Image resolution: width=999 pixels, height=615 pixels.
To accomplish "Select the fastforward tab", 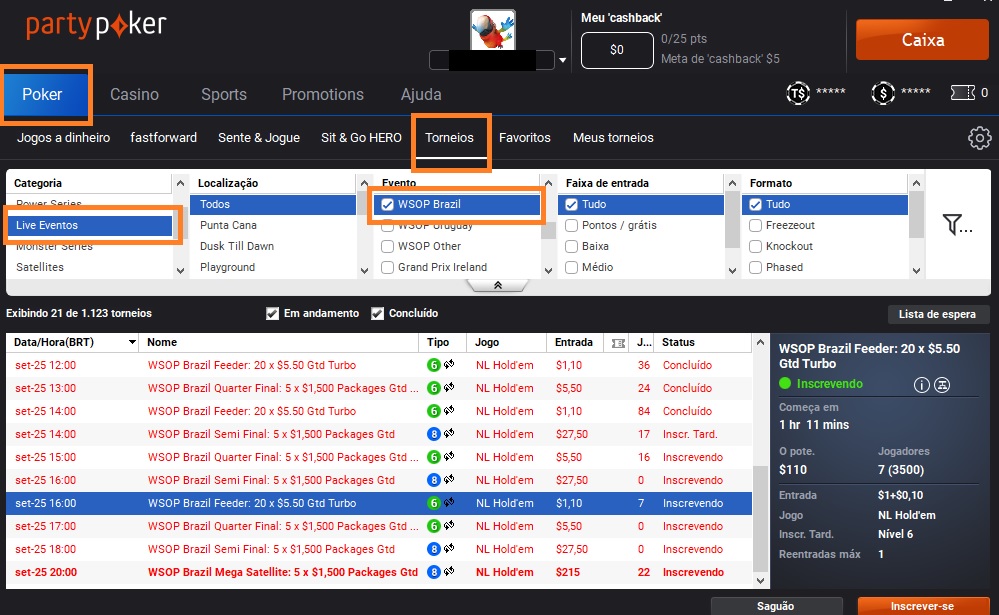I will click(x=164, y=138).
